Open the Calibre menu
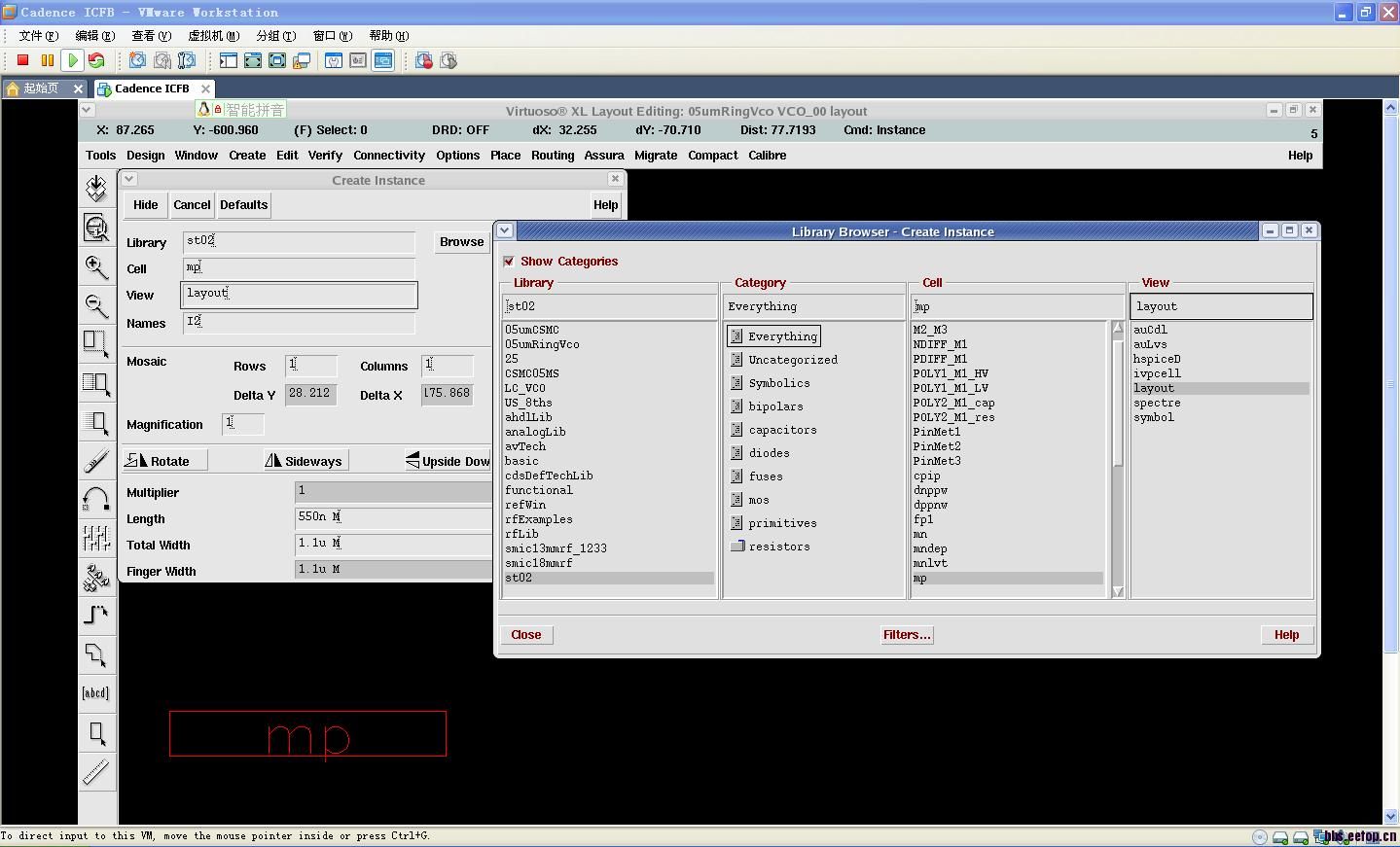Screen dimensions: 1400x847 pos(767,156)
